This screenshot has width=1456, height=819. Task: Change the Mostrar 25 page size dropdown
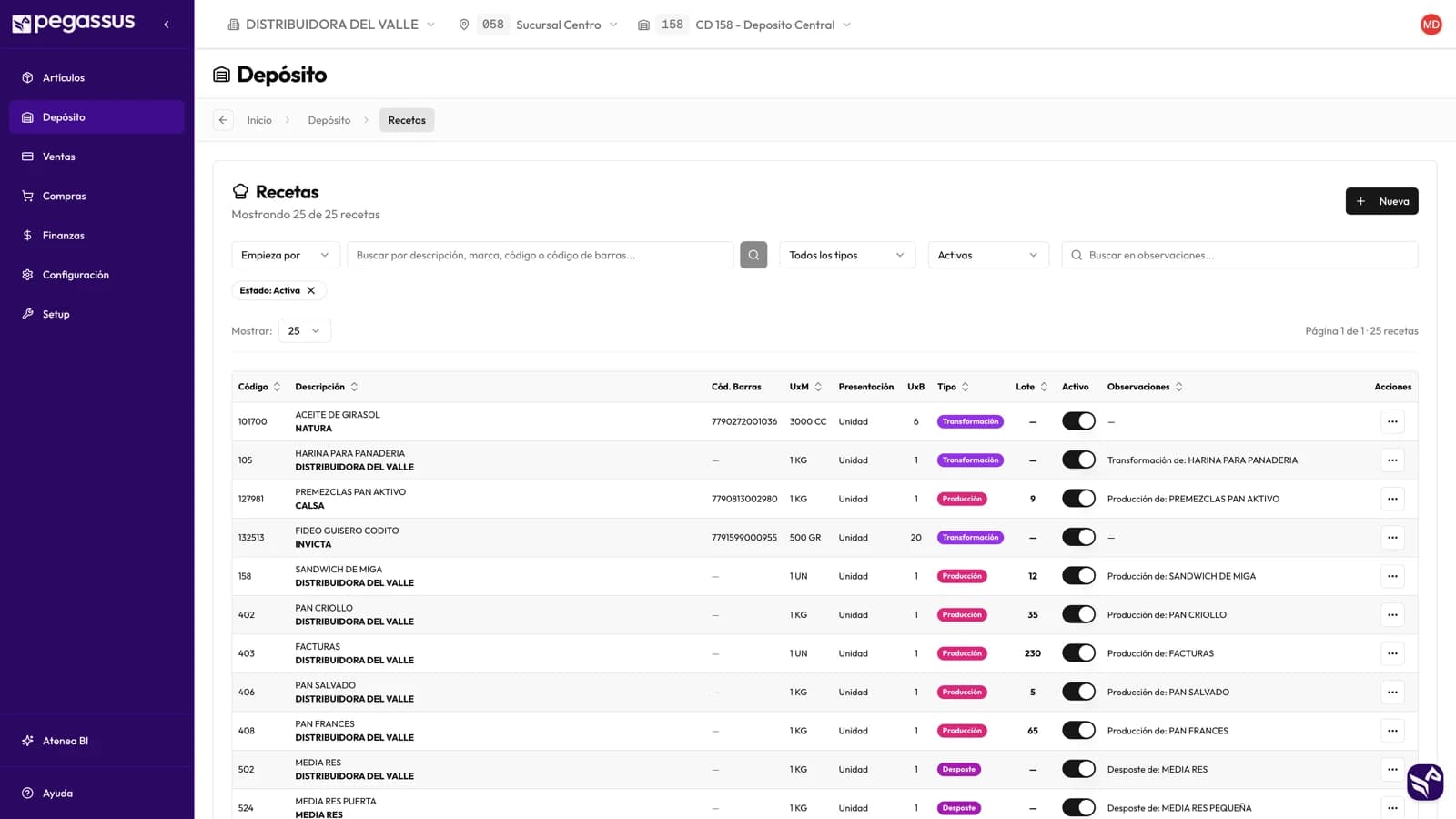[x=305, y=331]
